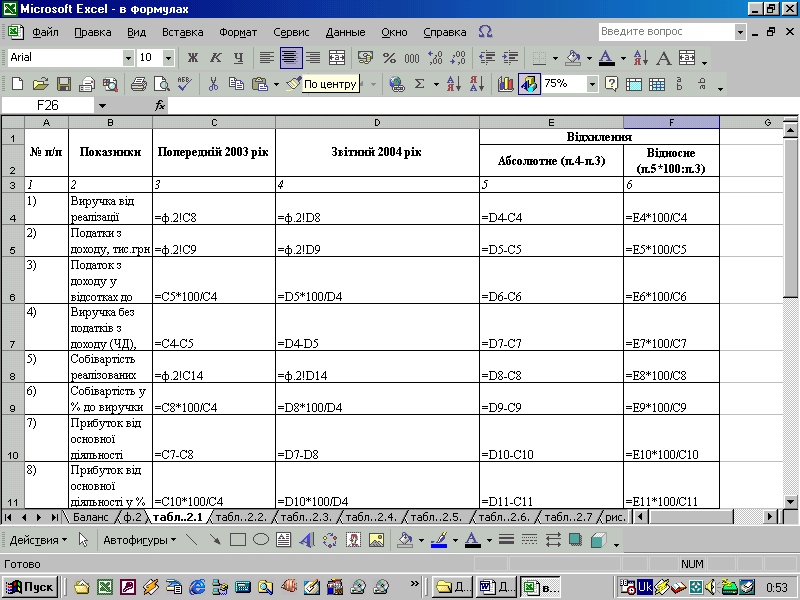Viewport: 800px width, 600px height.
Task: Click merge and center icon
Action: tap(337, 58)
